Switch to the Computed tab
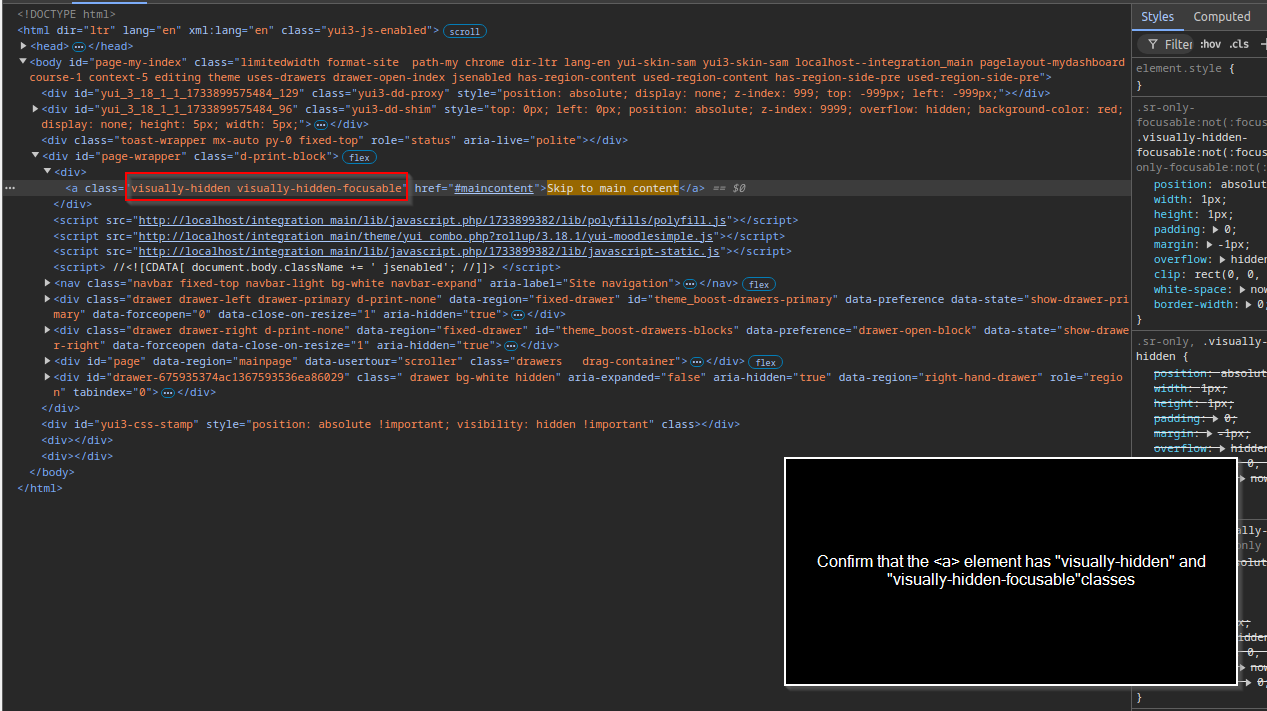Viewport: 1267px width, 711px height. (1222, 16)
